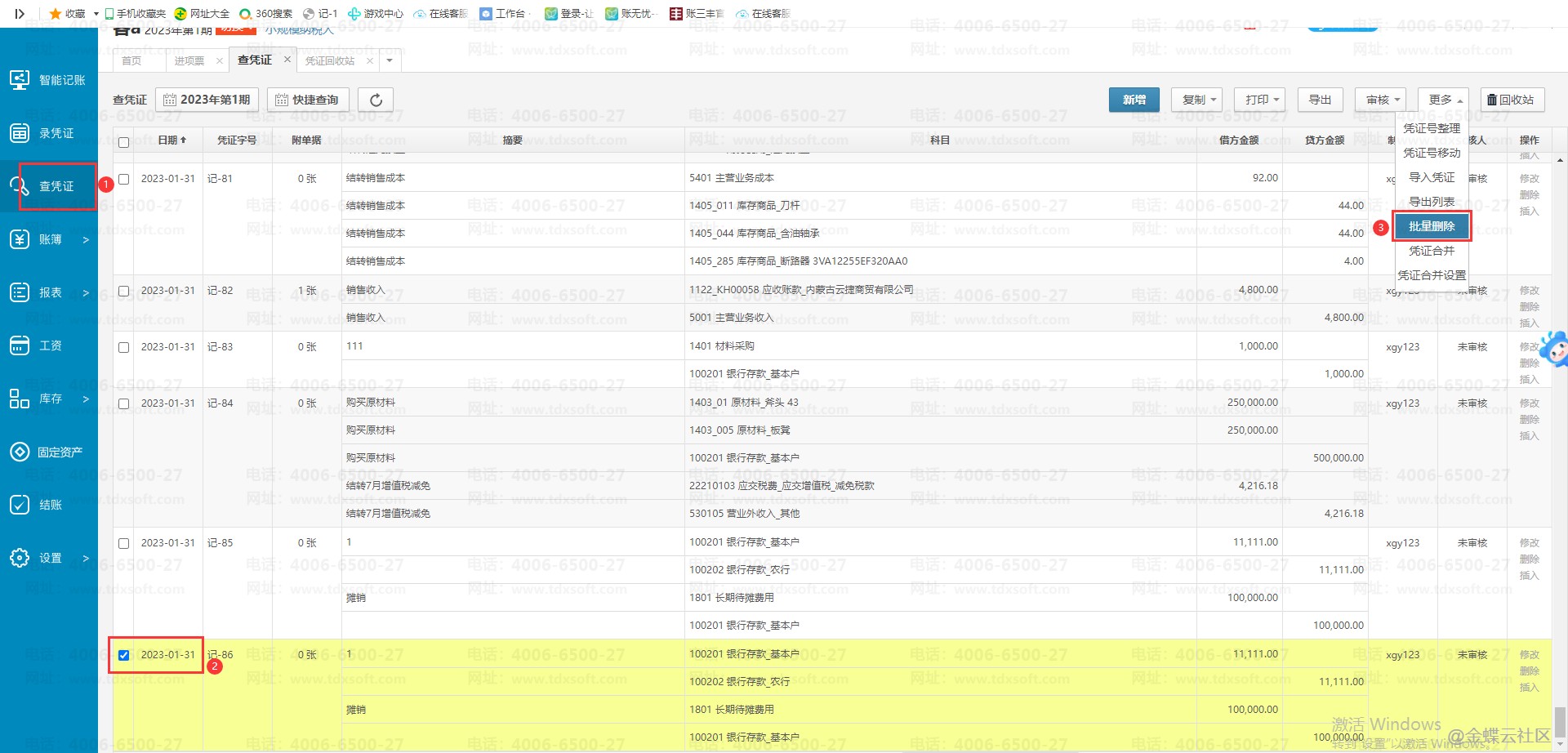The height and width of the screenshot is (753, 1568).
Task: Open 智能记账 from the sidebar
Action: pyautogui.click(x=49, y=80)
